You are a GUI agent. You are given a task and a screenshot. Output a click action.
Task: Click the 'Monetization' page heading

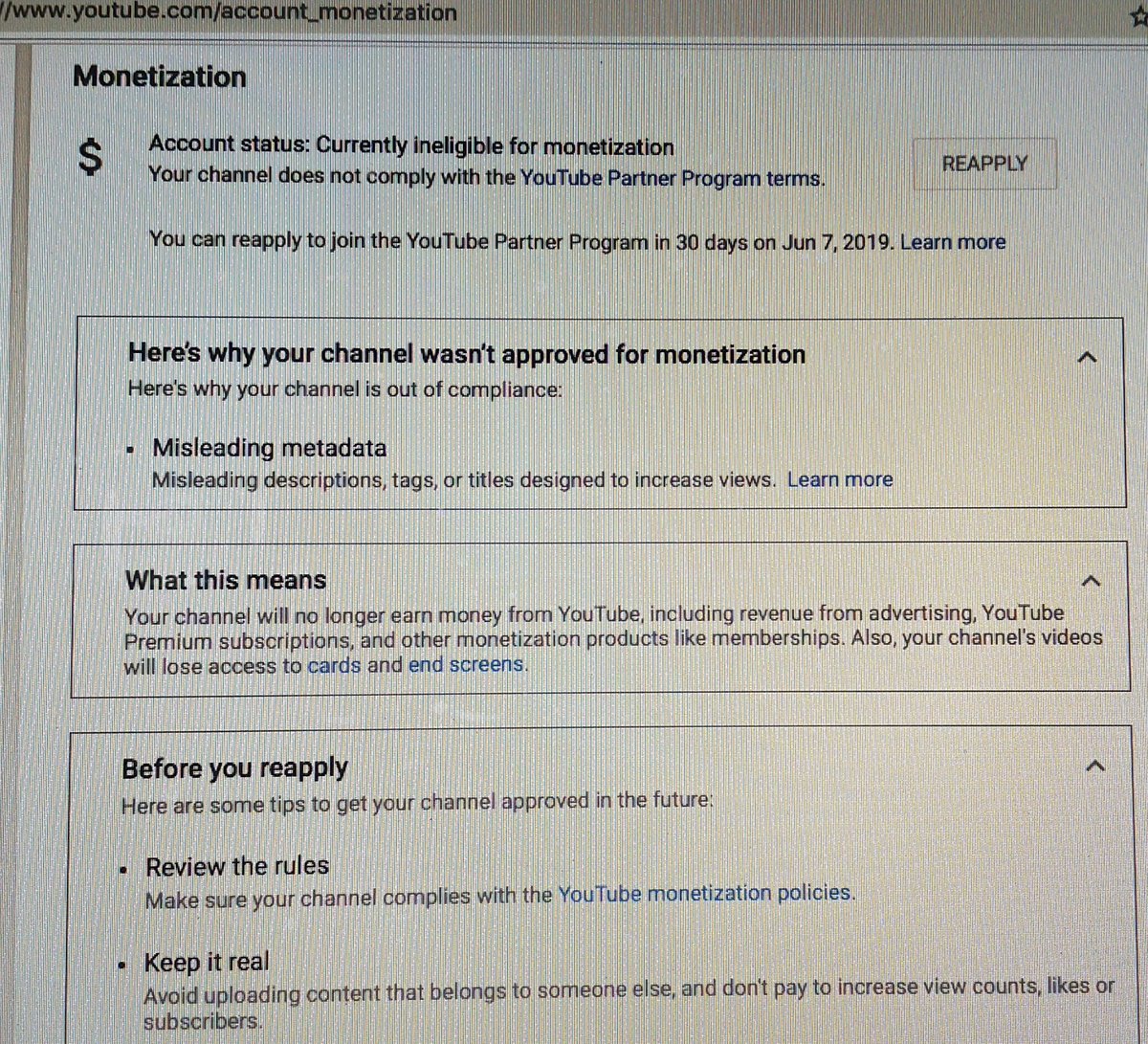160,77
